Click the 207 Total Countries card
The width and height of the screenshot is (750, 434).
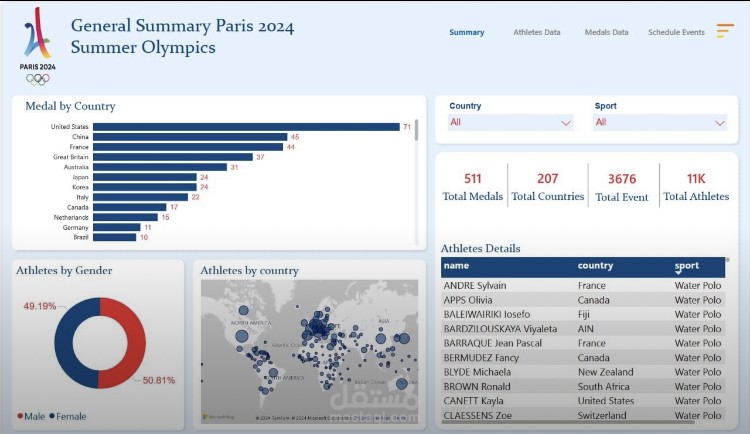(548, 186)
